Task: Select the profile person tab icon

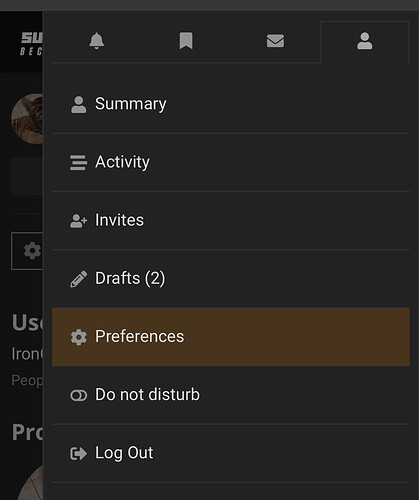Action: tap(365, 41)
